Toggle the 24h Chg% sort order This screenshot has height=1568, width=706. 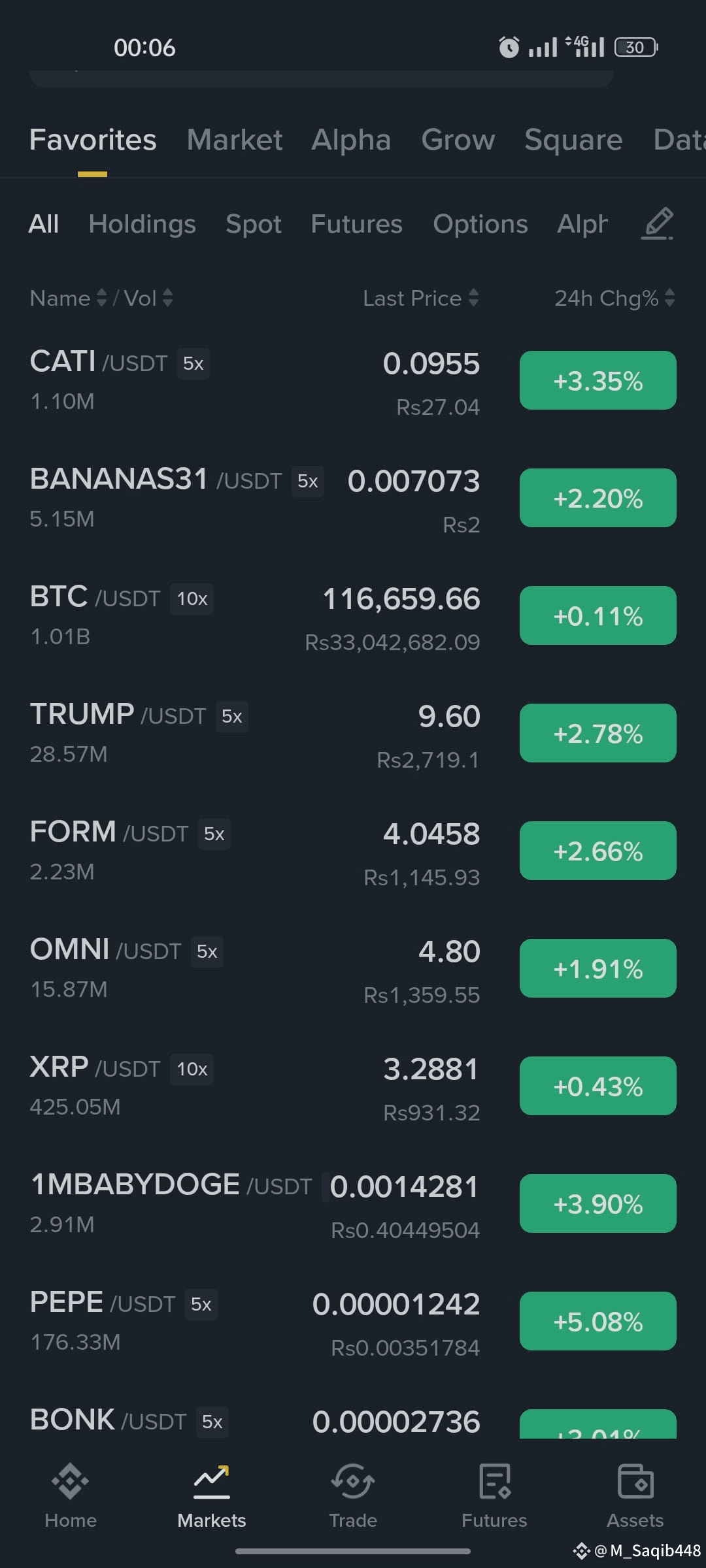point(614,298)
